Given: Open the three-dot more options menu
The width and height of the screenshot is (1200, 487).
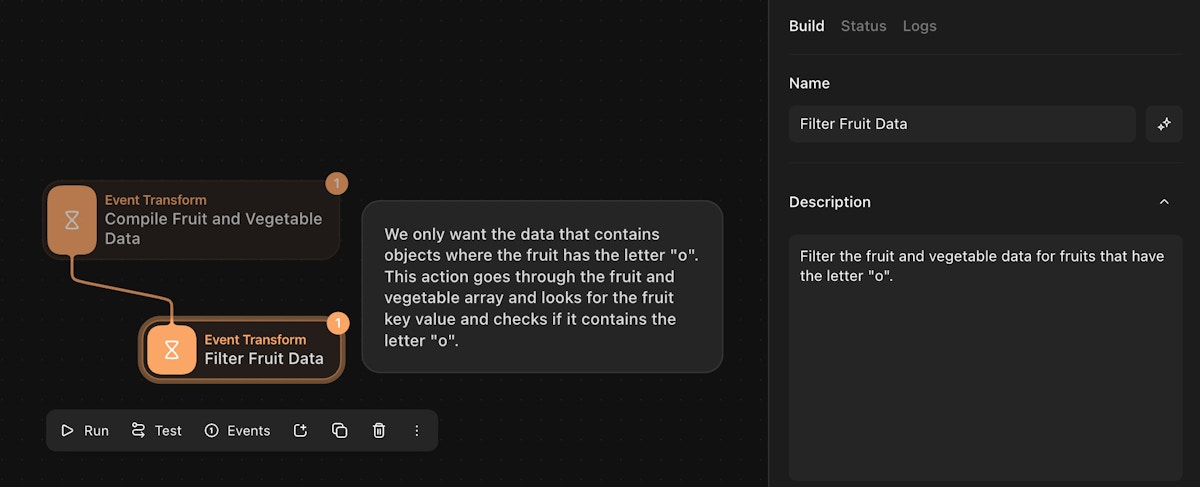Looking at the screenshot, I should (x=417, y=431).
